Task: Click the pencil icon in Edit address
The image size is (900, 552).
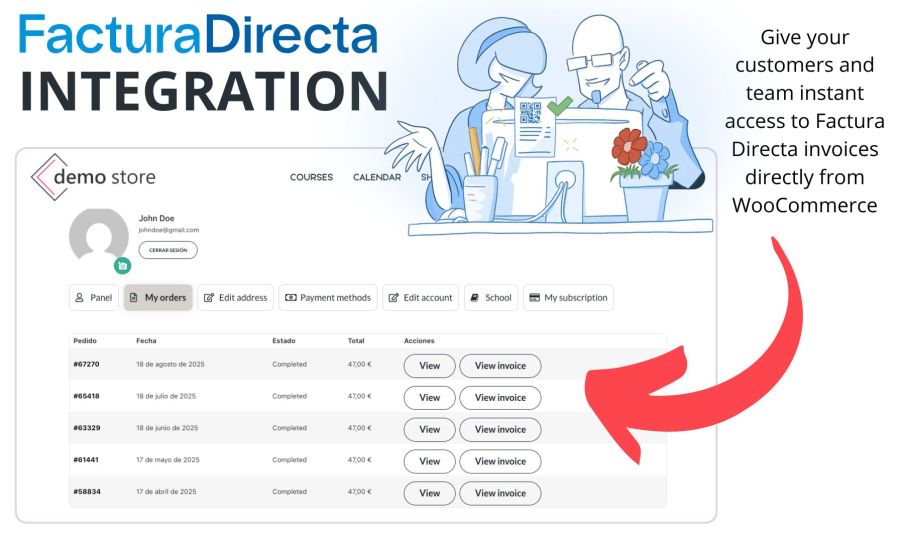Action: 209,298
